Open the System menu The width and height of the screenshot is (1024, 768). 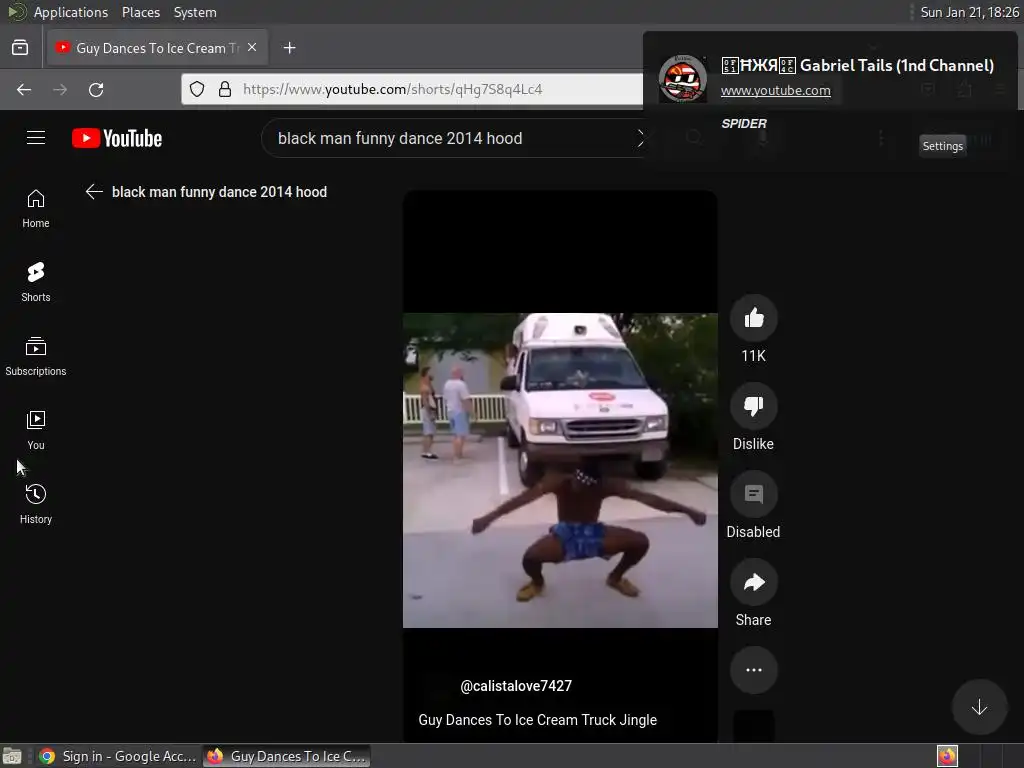click(x=195, y=12)
